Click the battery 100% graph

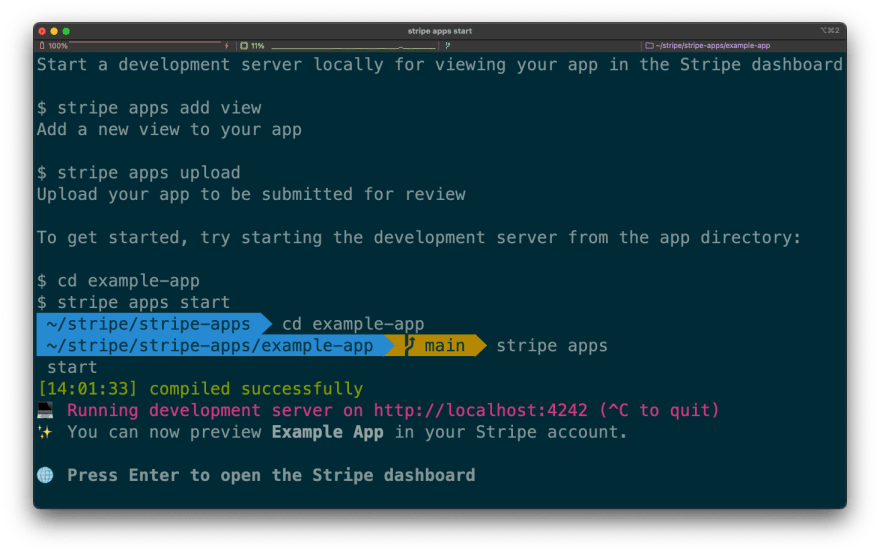coord(146,44)
